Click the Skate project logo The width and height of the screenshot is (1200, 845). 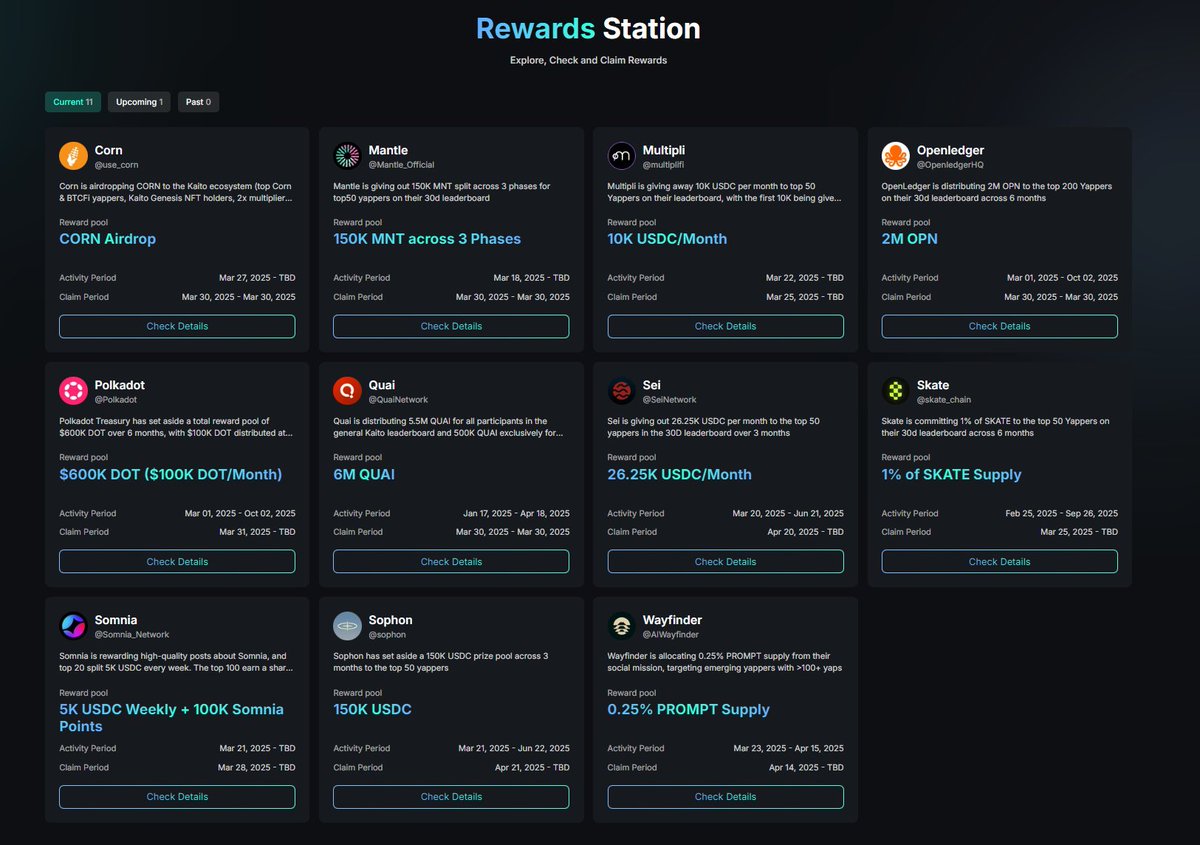(x=894, y=392)
